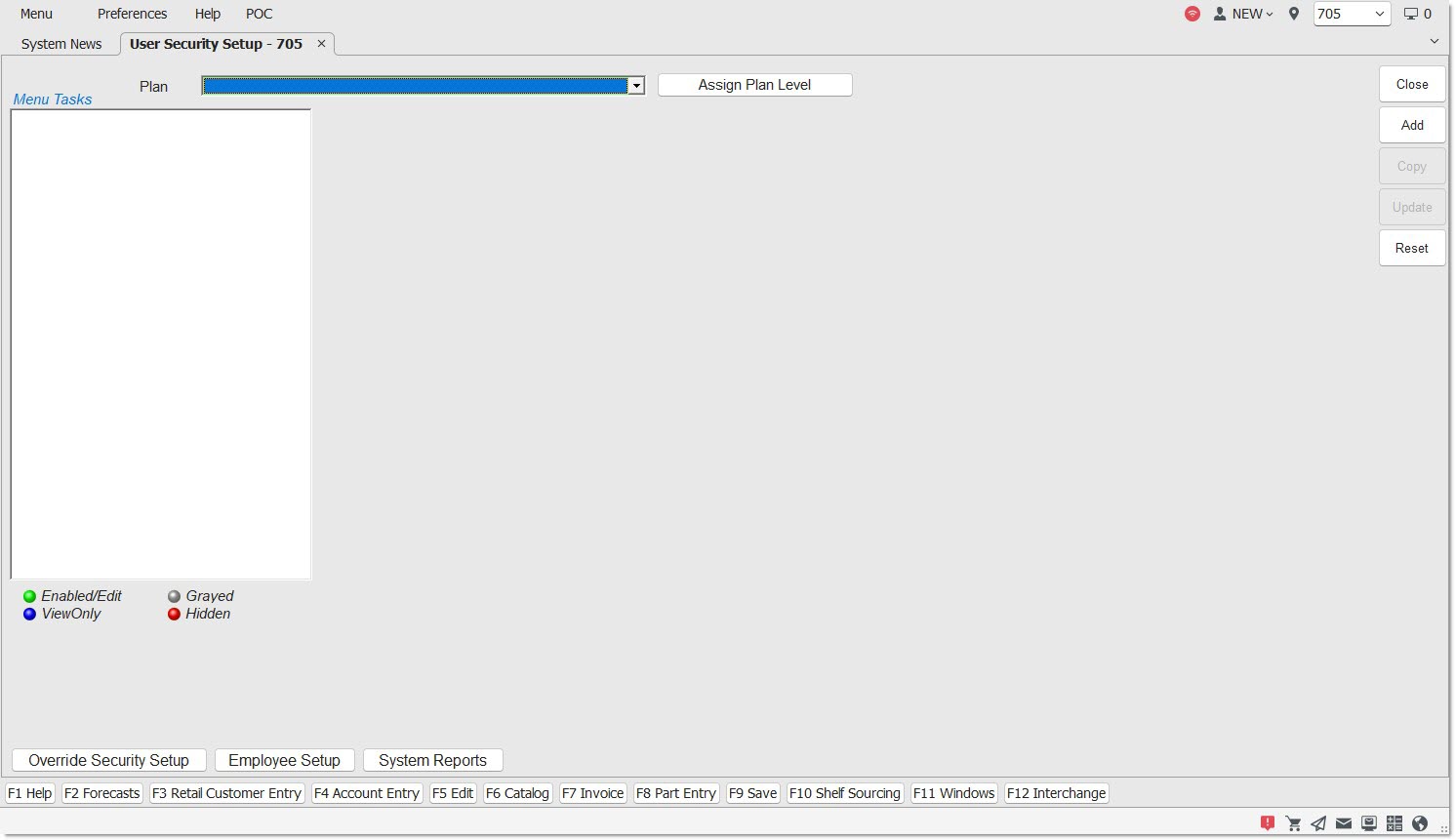Viewport: 1455px width, 840px height.
Task: Click the red alert notification icon
Action: click(1267, 823)
